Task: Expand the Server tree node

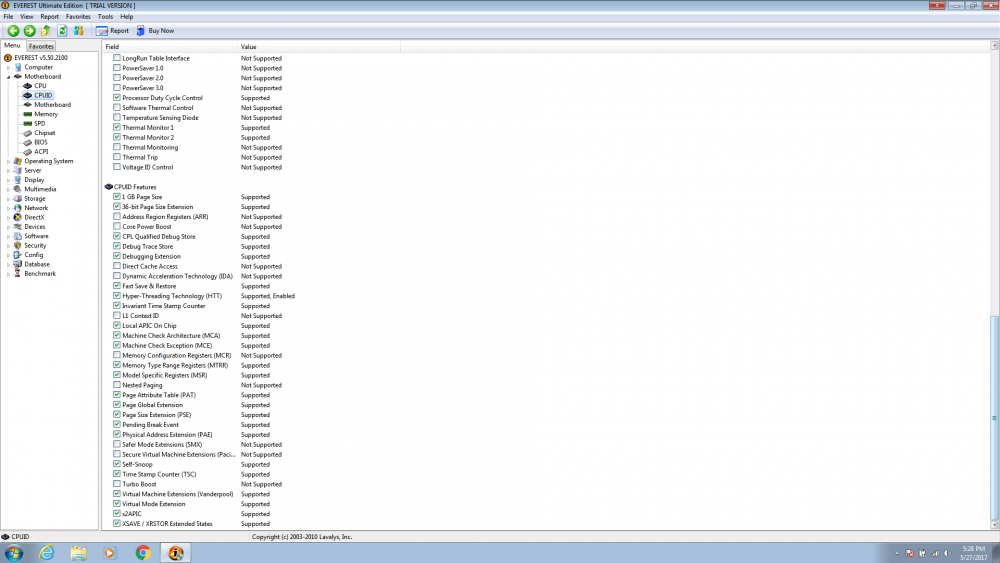Action: tap(8, 171)
